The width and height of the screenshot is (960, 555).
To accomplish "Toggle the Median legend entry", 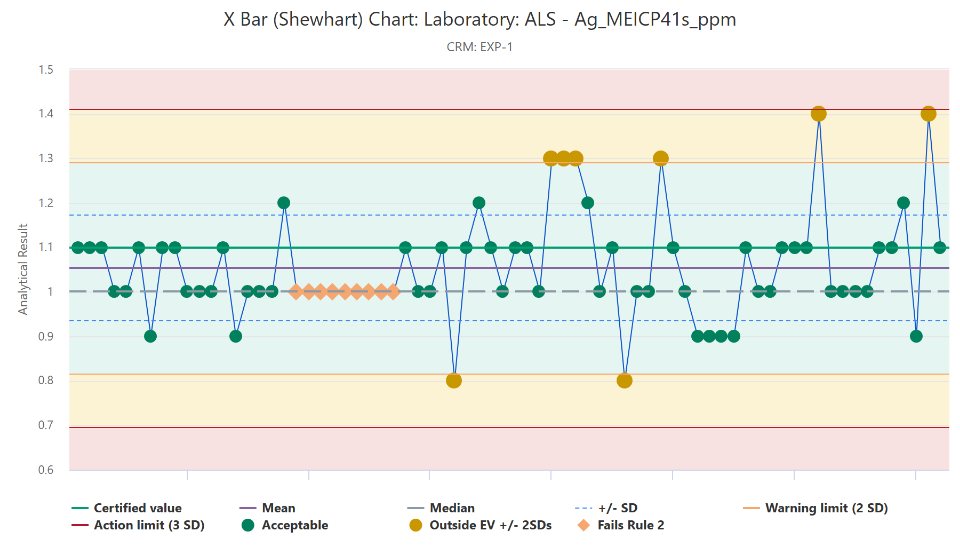I will (x=441, y=508).
